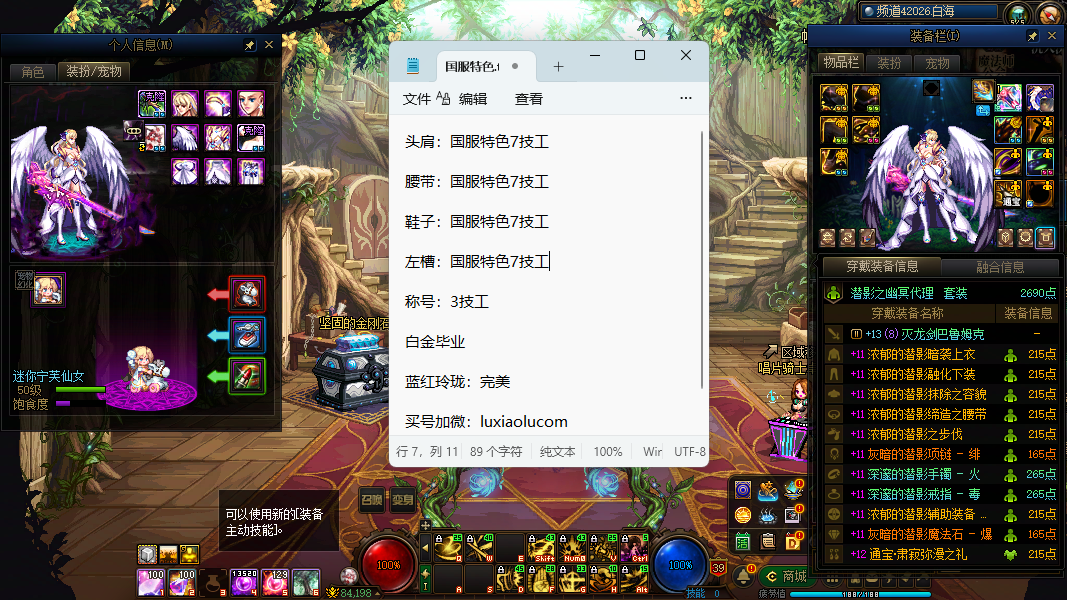Click the 融合信息 tab
This screenshot has height=600, width=1067.
click(x=998, y=267)
